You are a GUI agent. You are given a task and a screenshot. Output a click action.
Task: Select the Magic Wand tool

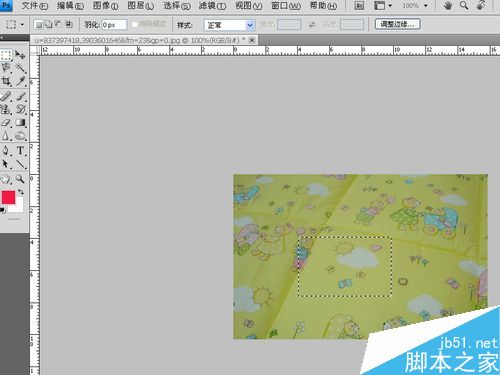point(20,68)
